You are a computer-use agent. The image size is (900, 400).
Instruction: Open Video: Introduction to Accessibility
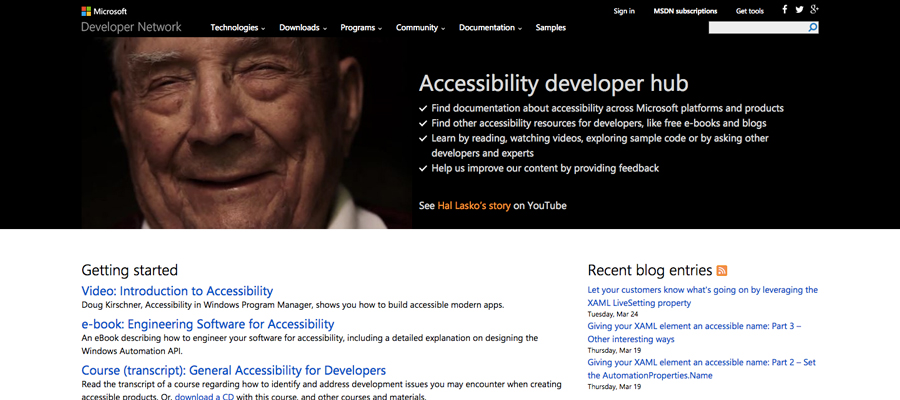[177, 291]
